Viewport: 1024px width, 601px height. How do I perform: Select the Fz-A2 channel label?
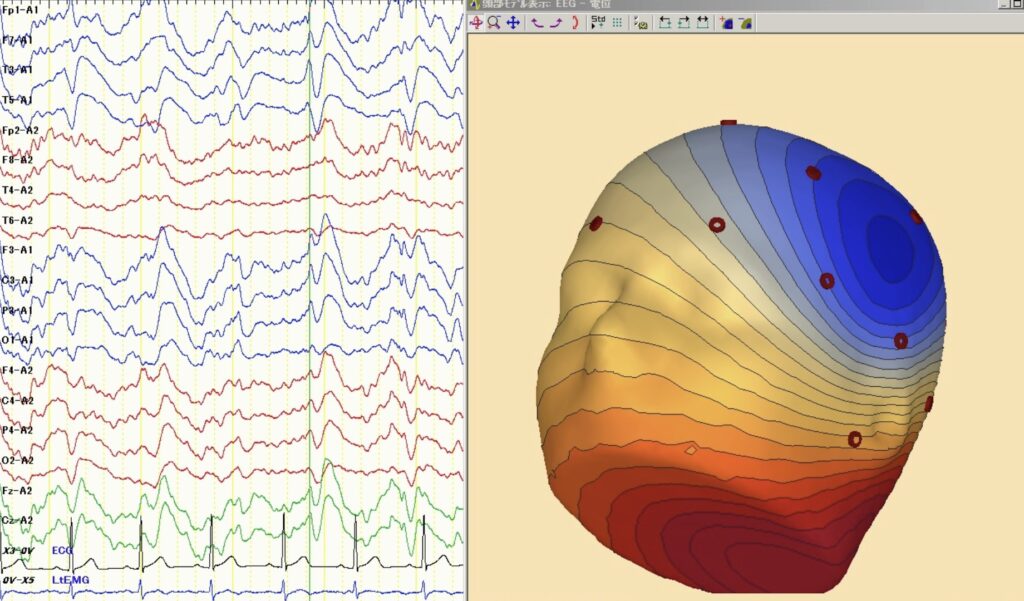click(x=18, y=490)
